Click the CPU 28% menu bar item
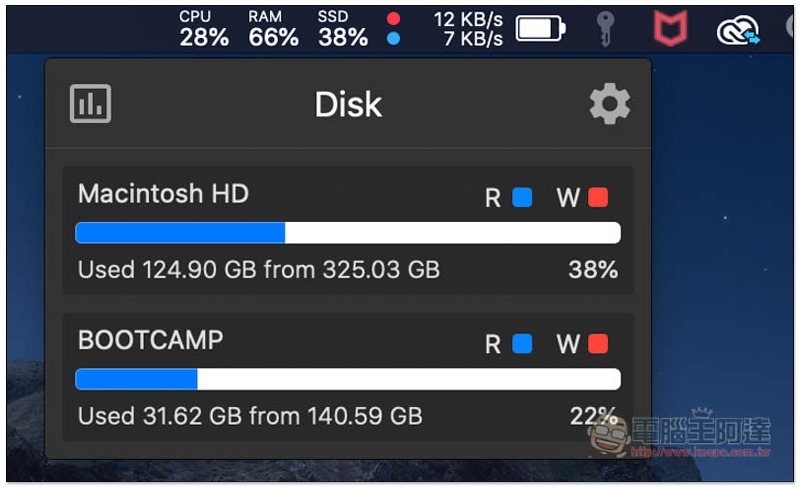Image resolution: width=800 pixels, height=488 pixels. [x=204, y=29]
